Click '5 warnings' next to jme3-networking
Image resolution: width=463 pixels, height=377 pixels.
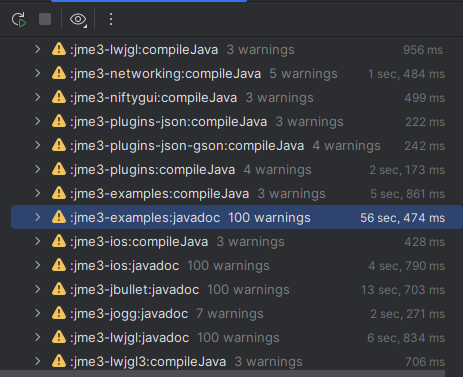303,74
